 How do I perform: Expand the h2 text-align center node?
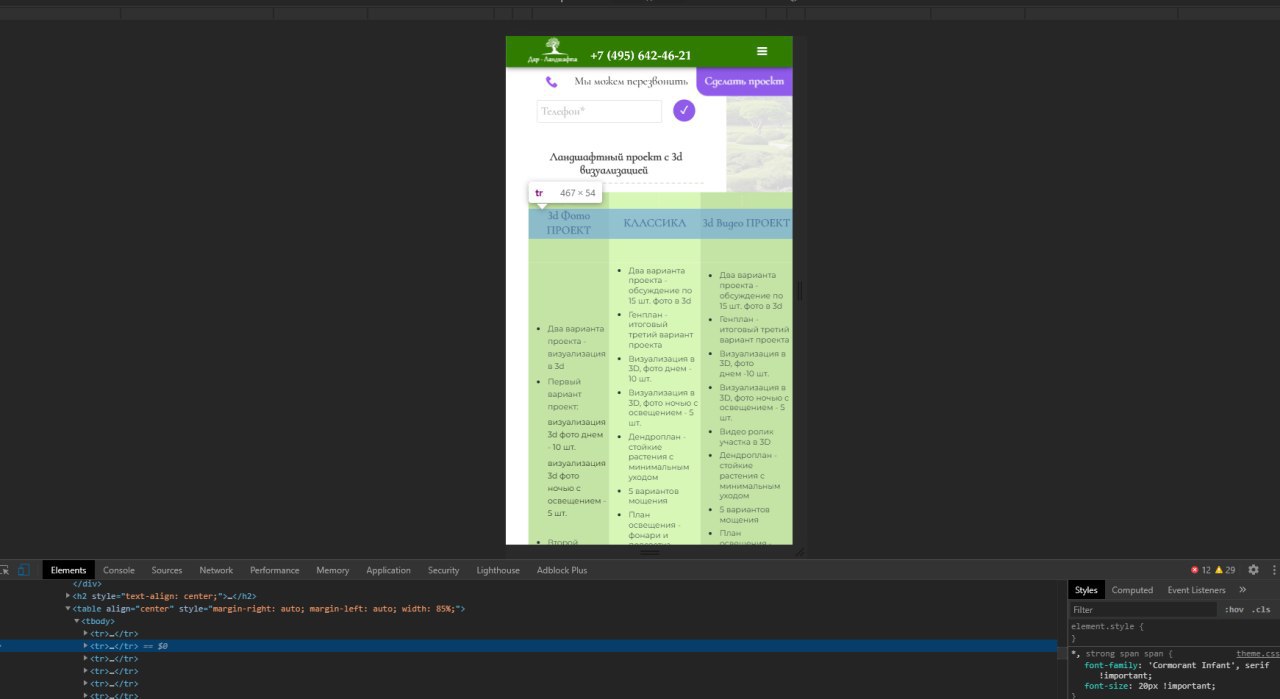coord(68,596)
